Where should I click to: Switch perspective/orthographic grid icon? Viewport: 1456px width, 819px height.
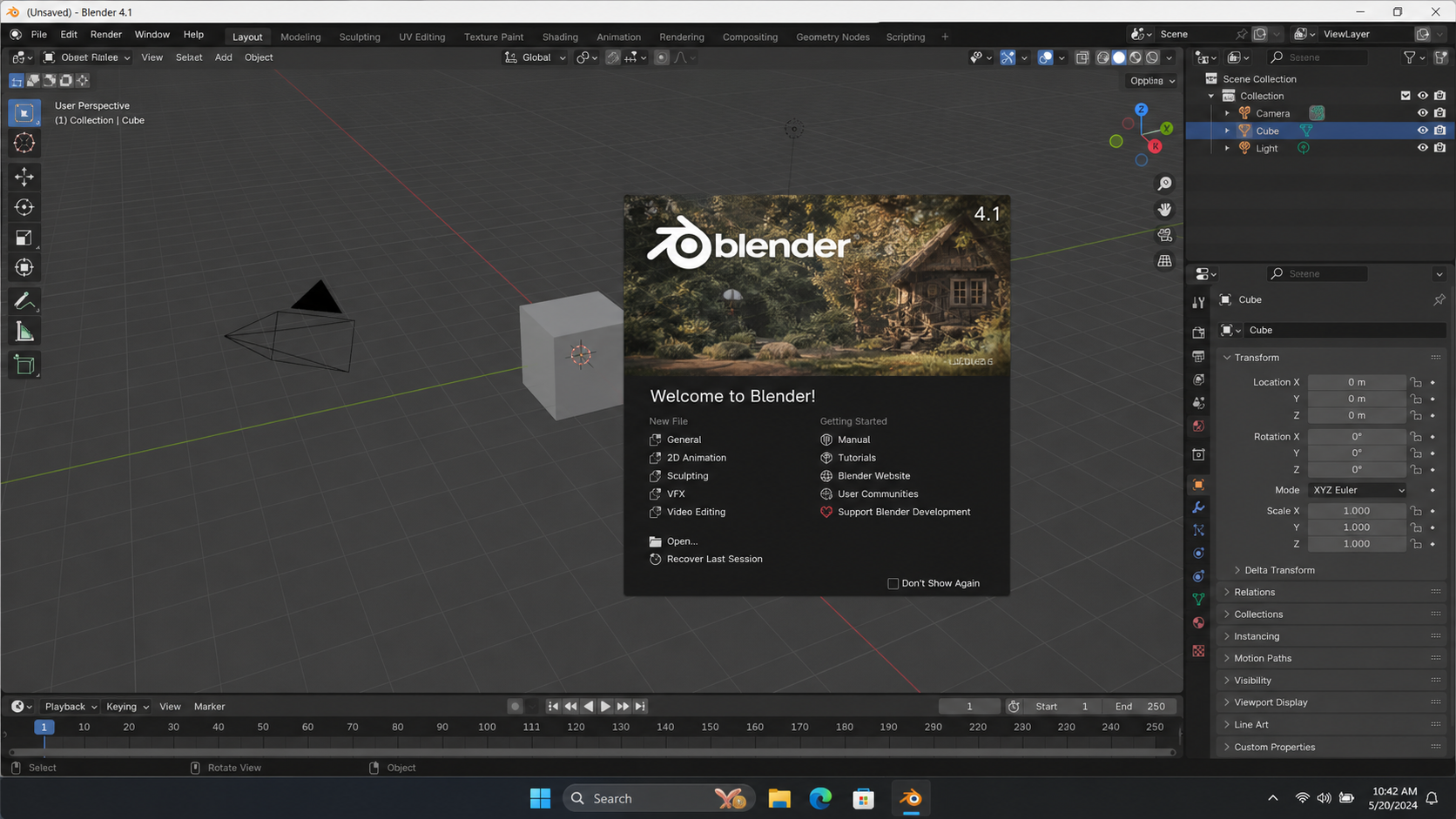(1164, 261)
